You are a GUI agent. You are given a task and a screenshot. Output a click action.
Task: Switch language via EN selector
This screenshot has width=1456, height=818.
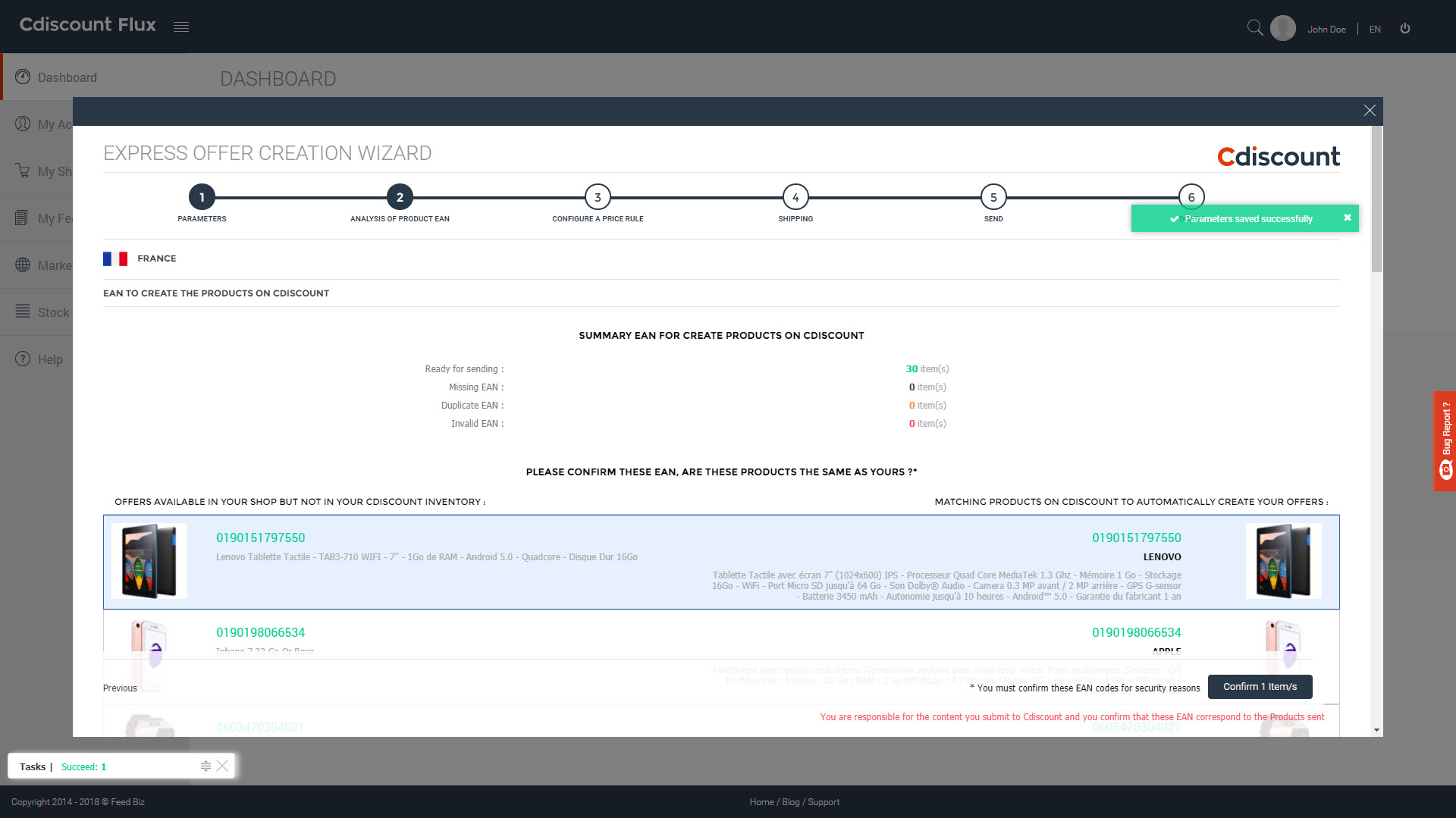[1375, 30]
